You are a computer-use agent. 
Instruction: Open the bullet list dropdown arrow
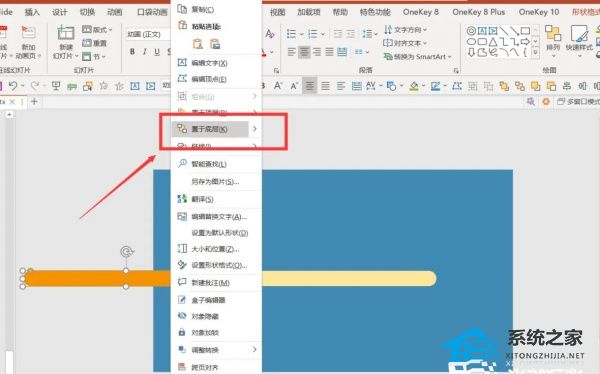302,34
